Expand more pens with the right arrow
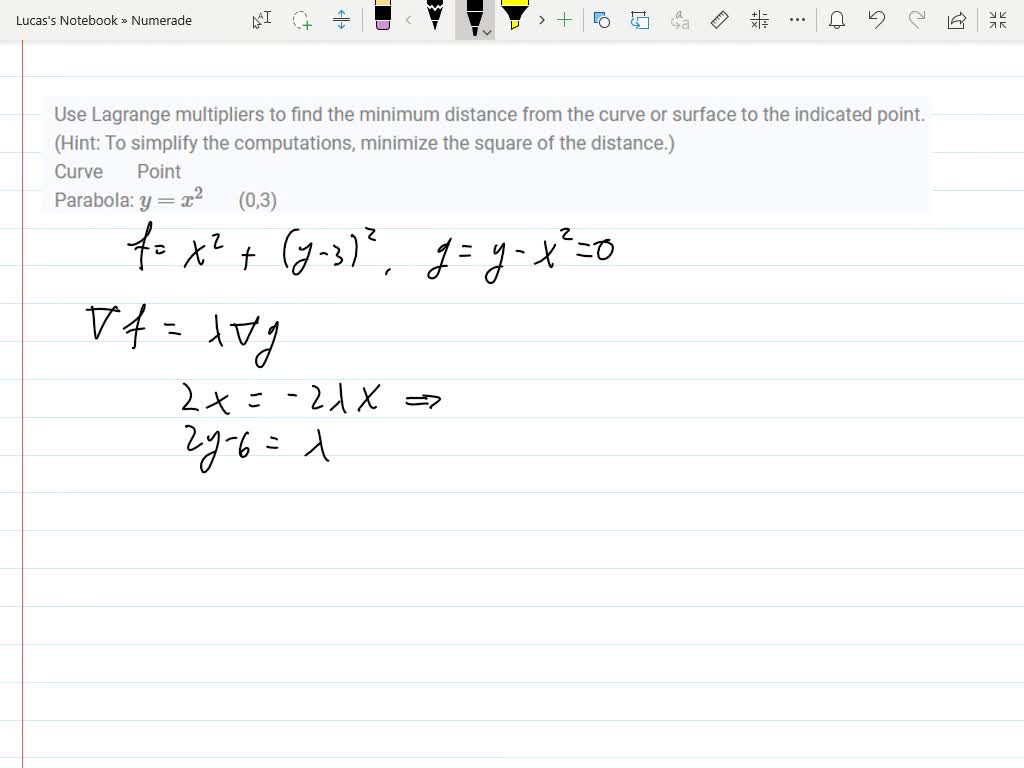The width and height of the screenshot is (1024, 768). 540,20
